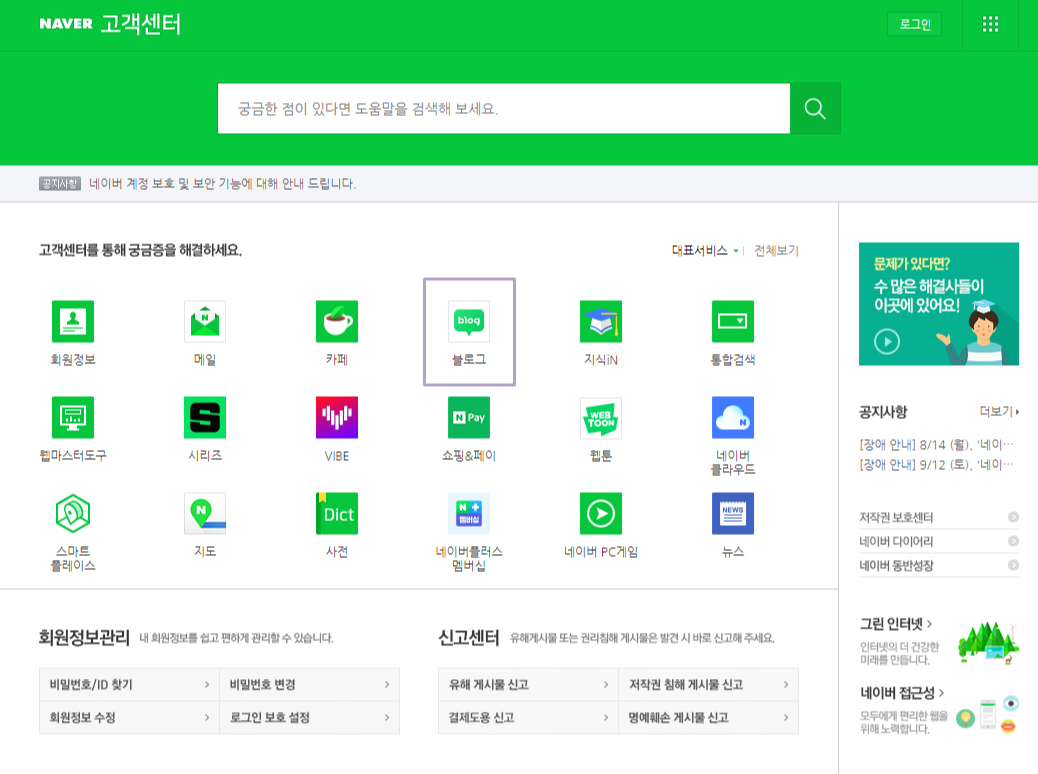Click the green forest 그린 인터넷 illustration

[988, 642]
